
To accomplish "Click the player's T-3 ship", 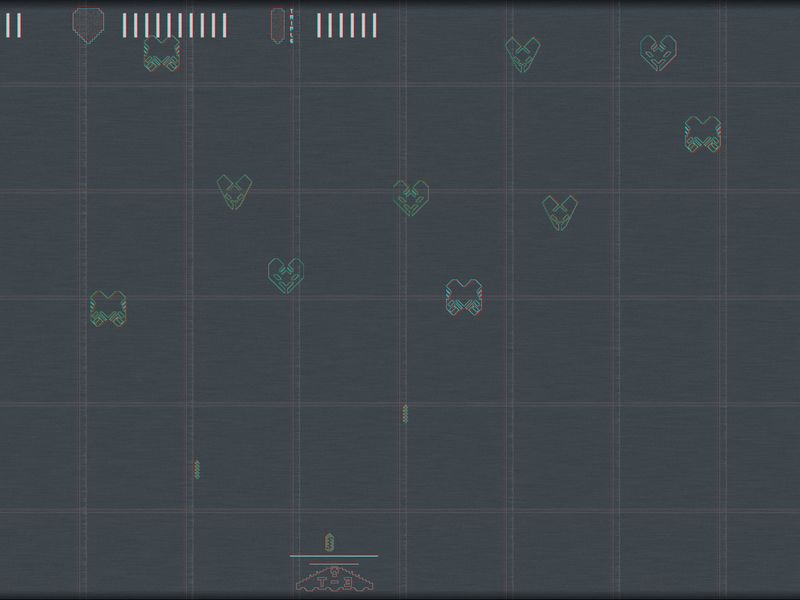I will pyautogui.click(x=334, y=579).
